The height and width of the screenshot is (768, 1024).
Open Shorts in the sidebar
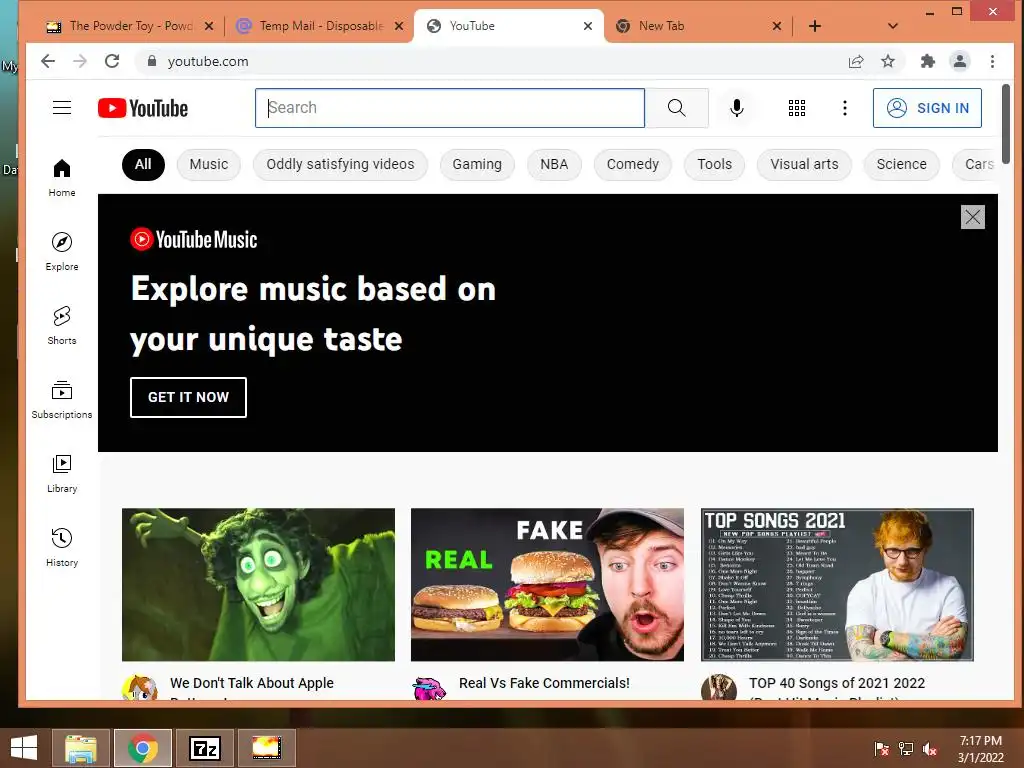click(x=62, y=325)
